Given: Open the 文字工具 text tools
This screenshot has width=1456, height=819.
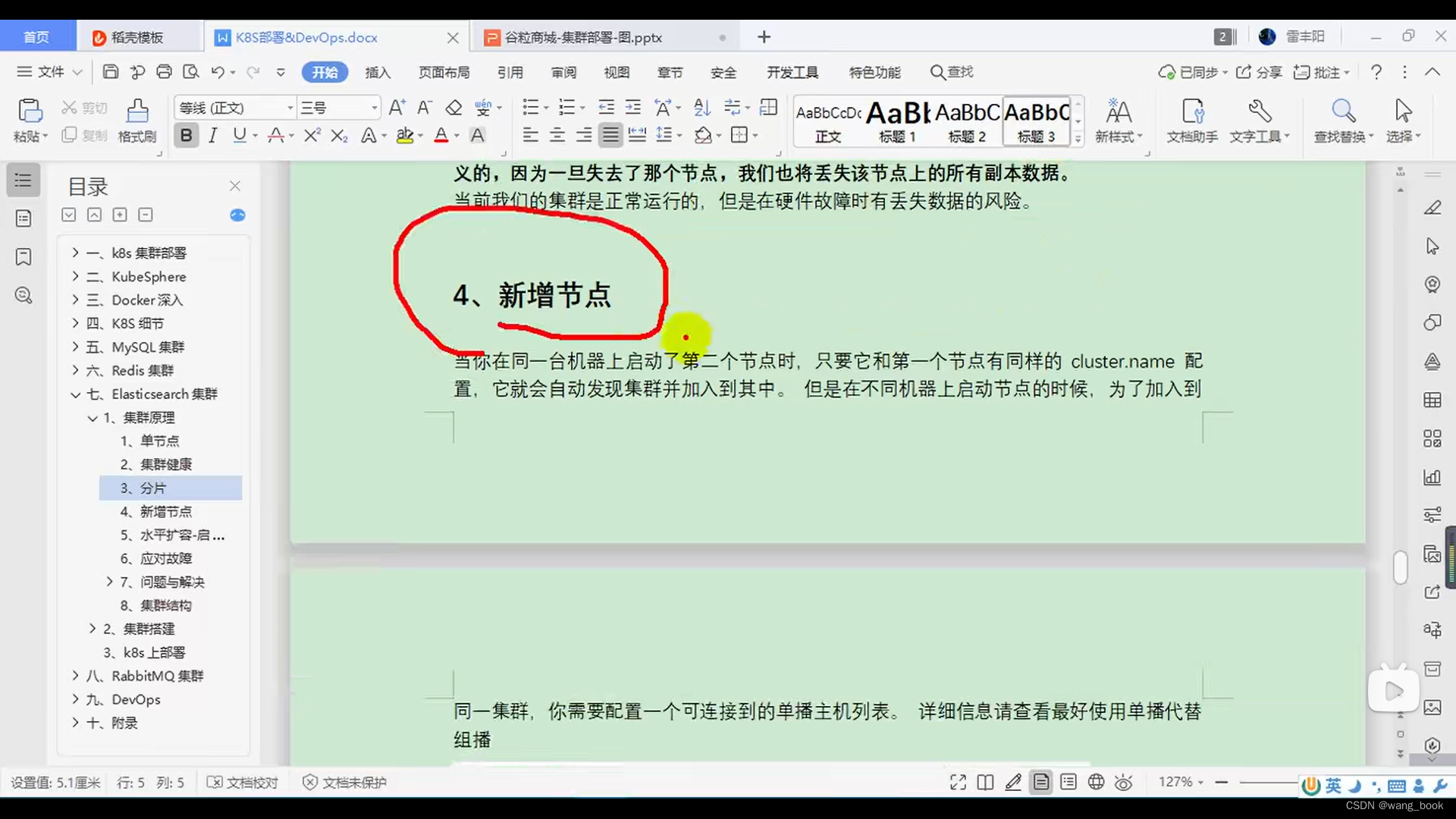Looking at the screenshot, I should (x=1258, y=121).
